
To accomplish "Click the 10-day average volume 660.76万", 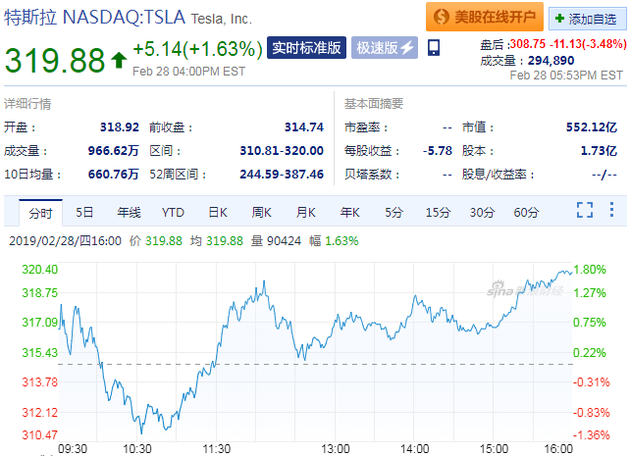I will (x=113, y=174).
